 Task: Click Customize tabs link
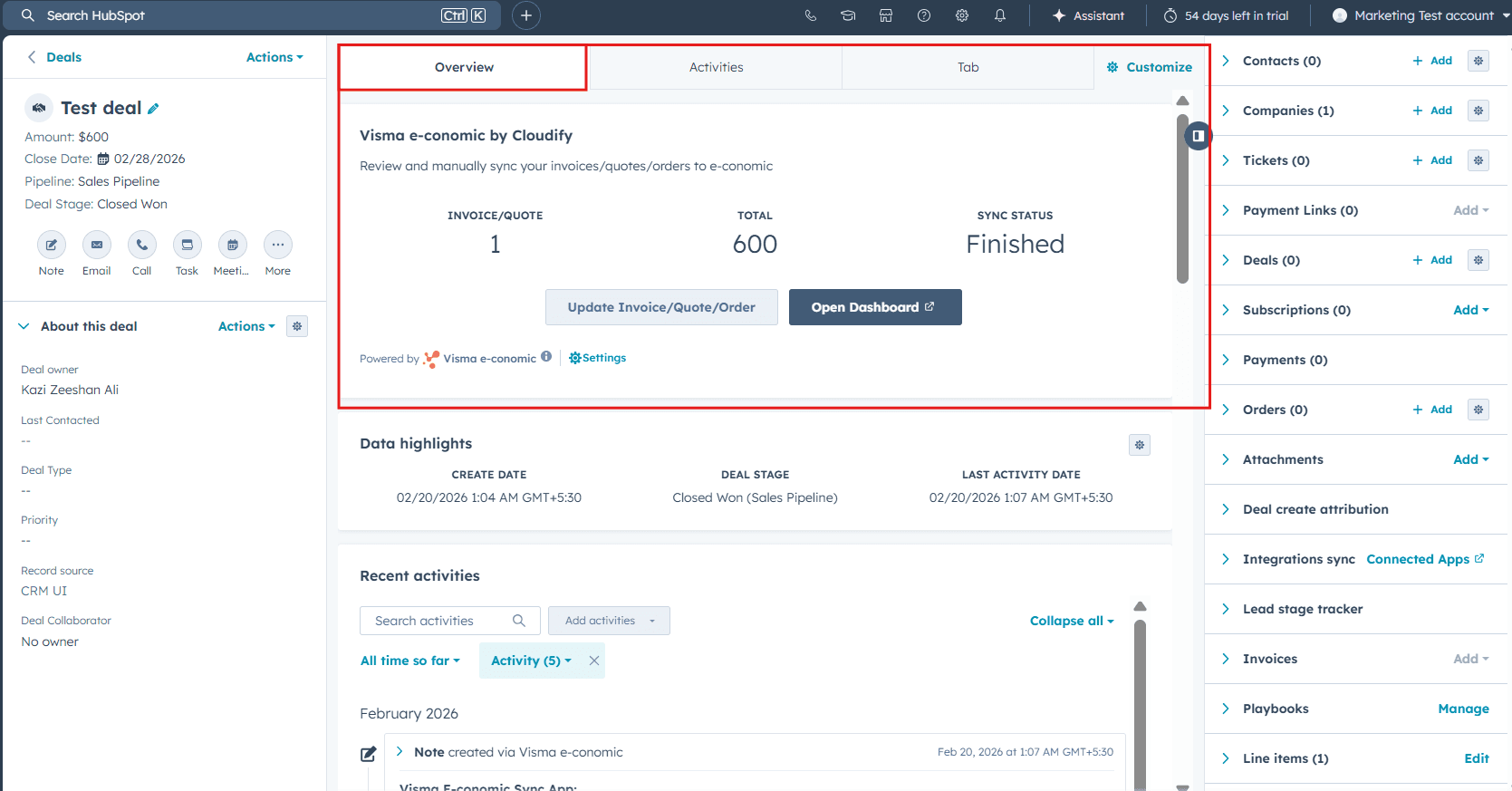pyautogui.click(x=1150, y=67)
